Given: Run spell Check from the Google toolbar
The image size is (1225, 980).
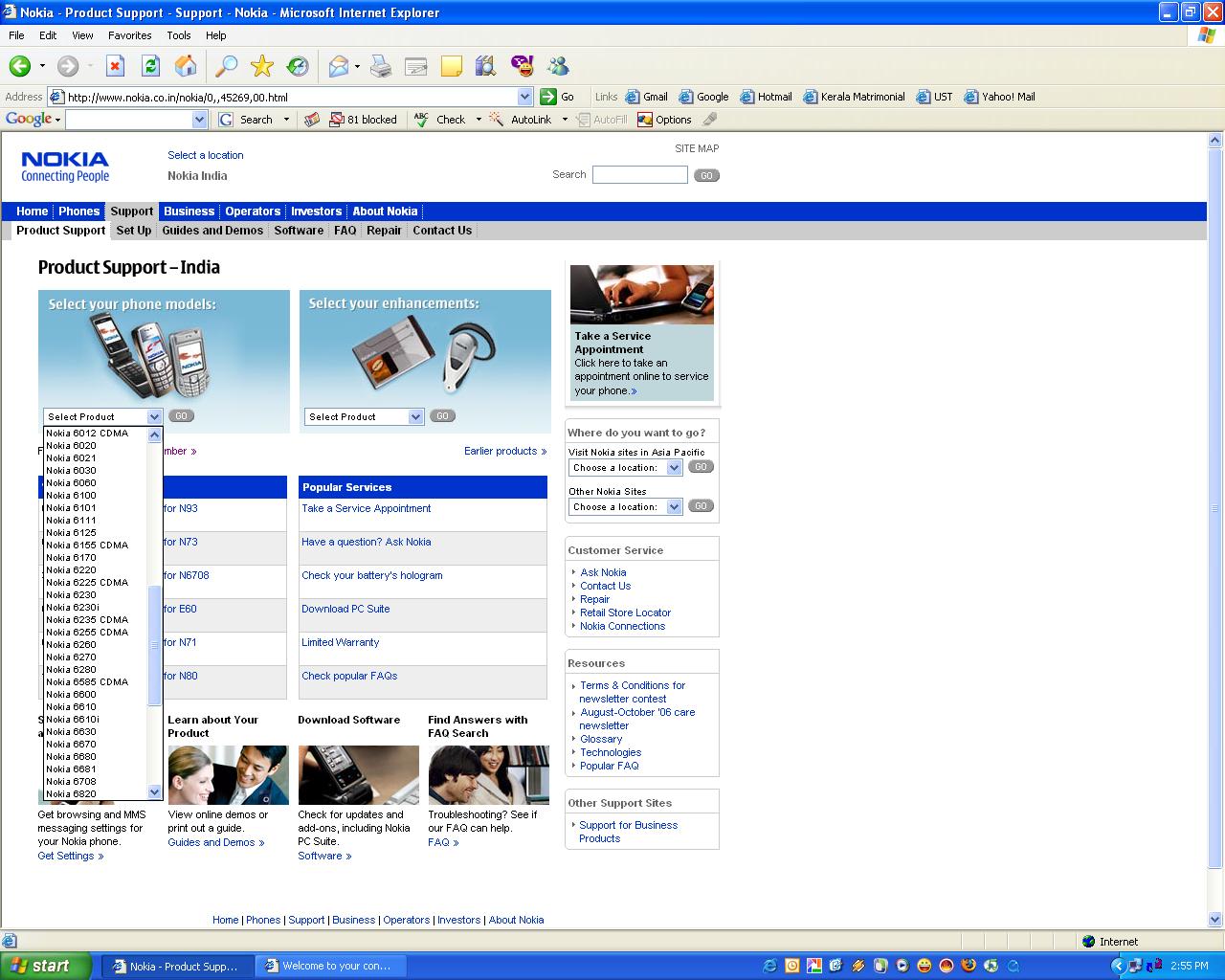Looking at the screenshot, I should tap(440, 120).
